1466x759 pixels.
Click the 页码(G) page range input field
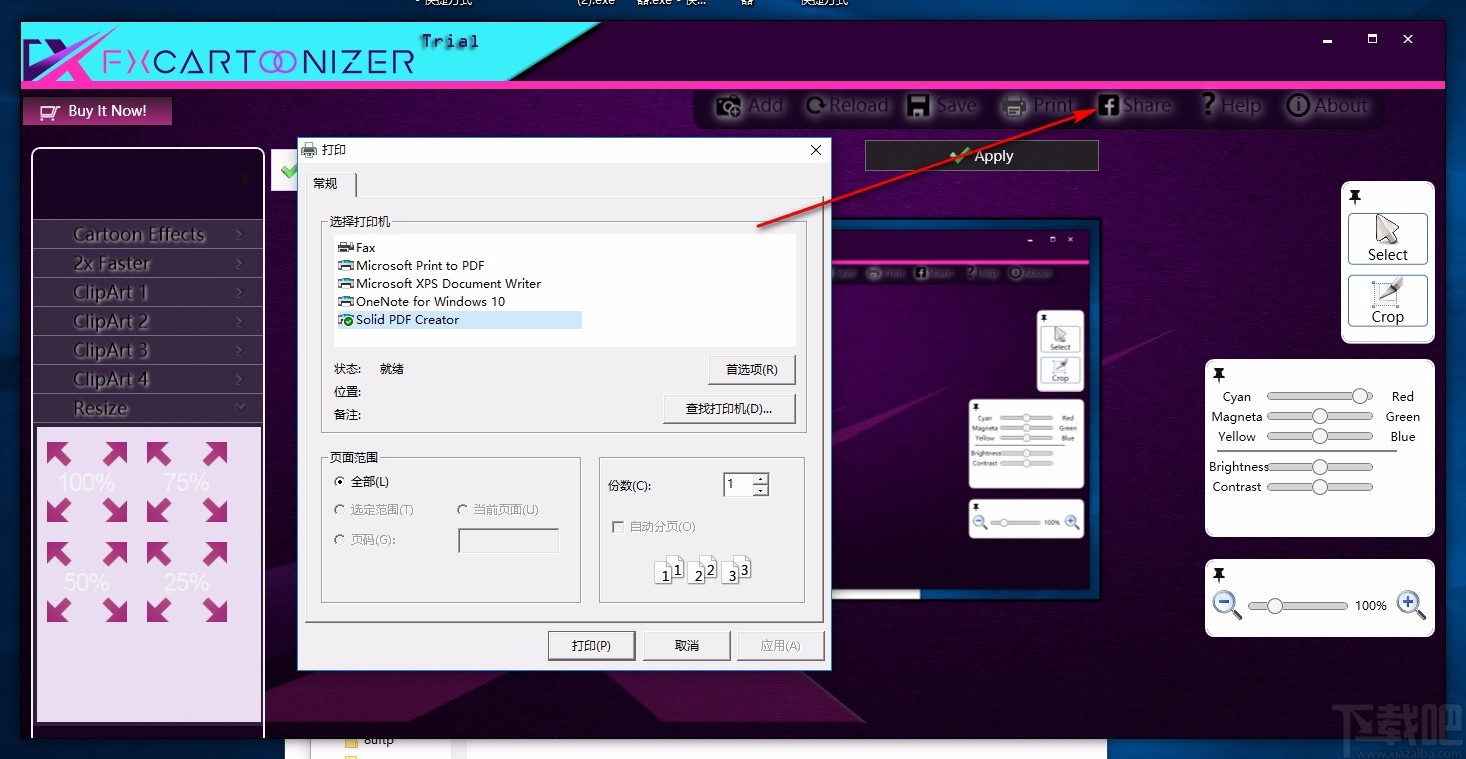[x=508, y=541]
